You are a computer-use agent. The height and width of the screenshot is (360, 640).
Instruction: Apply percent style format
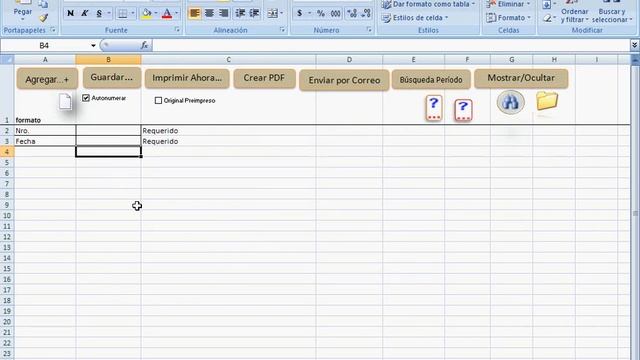(321, 13)
